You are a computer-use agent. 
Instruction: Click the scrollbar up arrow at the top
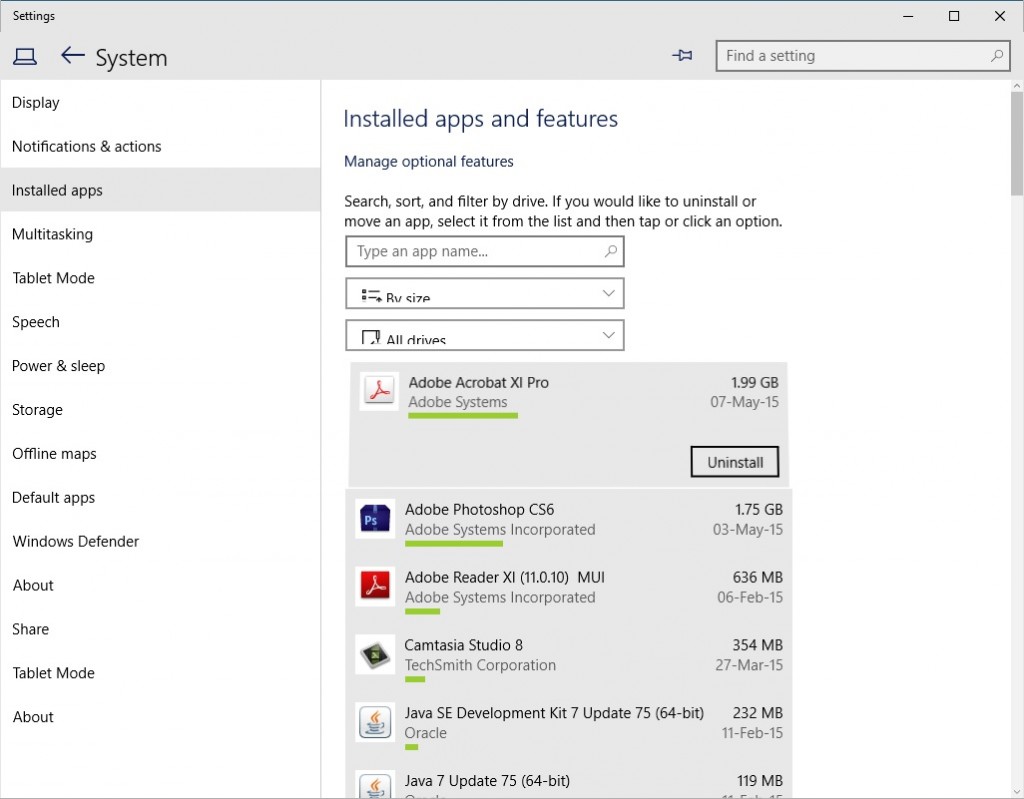pyautogui.click(x=1017, y=86)
